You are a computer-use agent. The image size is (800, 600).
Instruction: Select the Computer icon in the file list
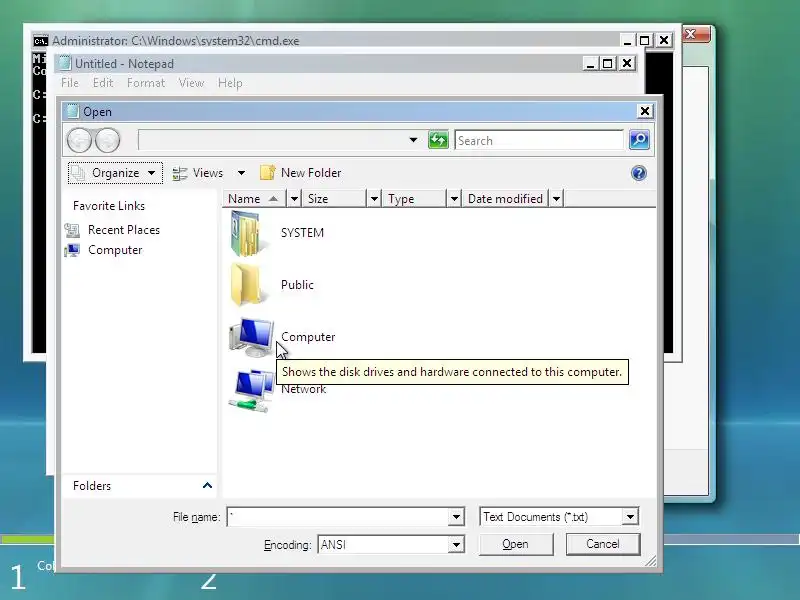(251, 337)
